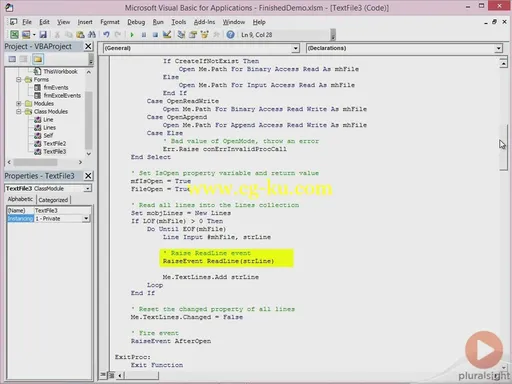This screenshot has height=384, width=512.
Task: Click the project tree horizontal scrollbar thumb
Action: (x=35, y=162)
